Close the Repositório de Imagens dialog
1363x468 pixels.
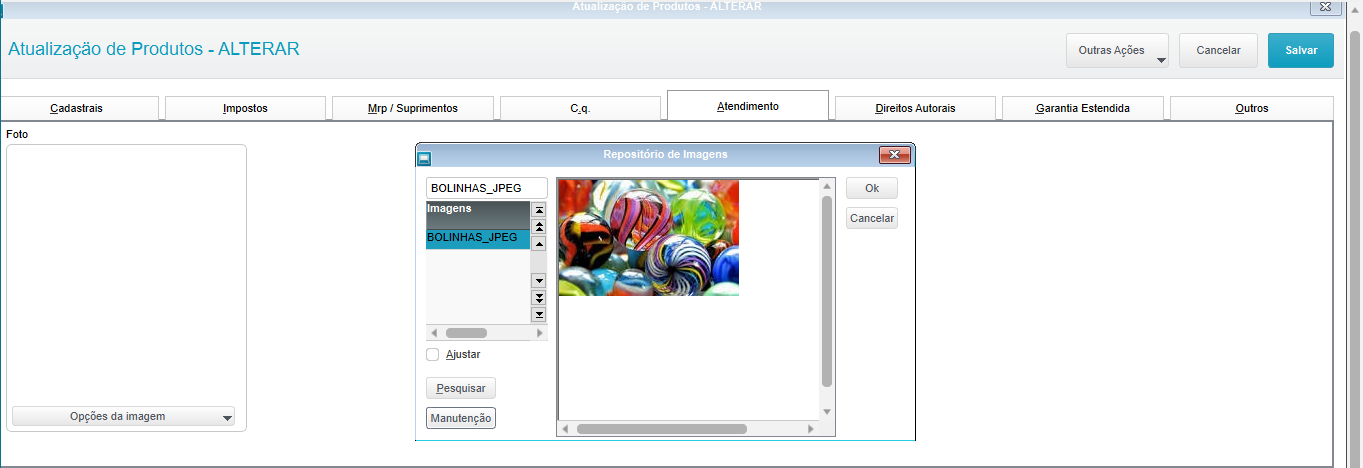click(894, 155)
